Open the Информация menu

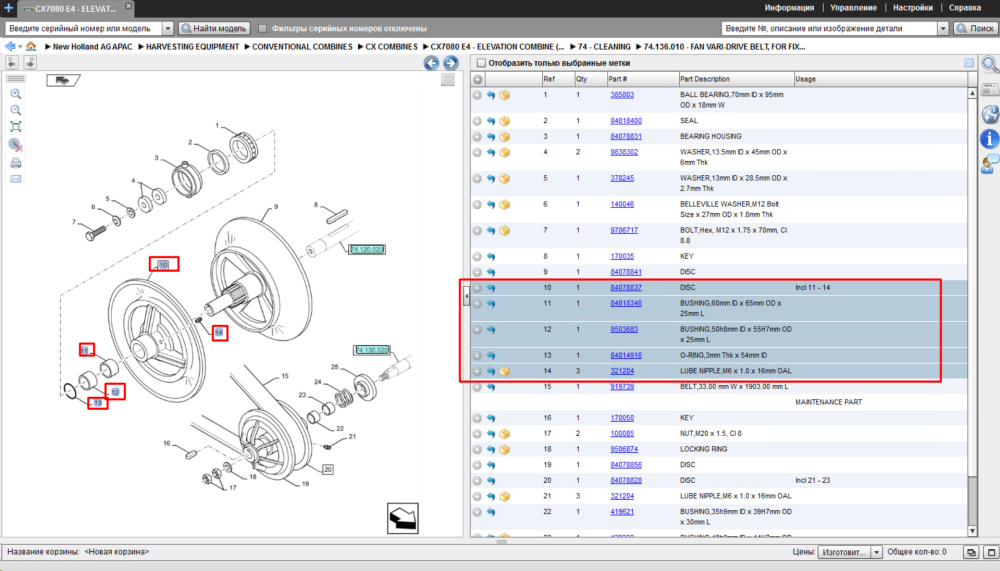[789, 8]
